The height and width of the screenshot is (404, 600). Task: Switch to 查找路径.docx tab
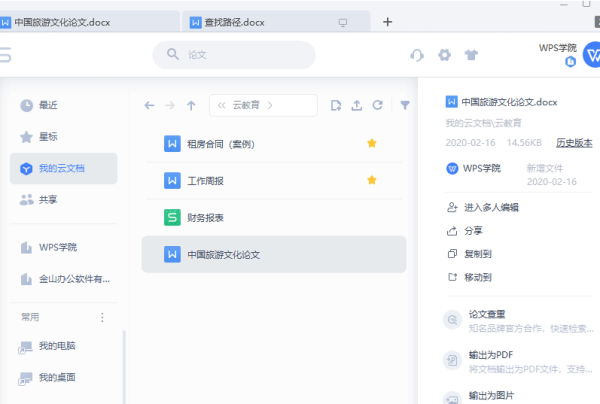pyautogui.click(x=276, y=22)
